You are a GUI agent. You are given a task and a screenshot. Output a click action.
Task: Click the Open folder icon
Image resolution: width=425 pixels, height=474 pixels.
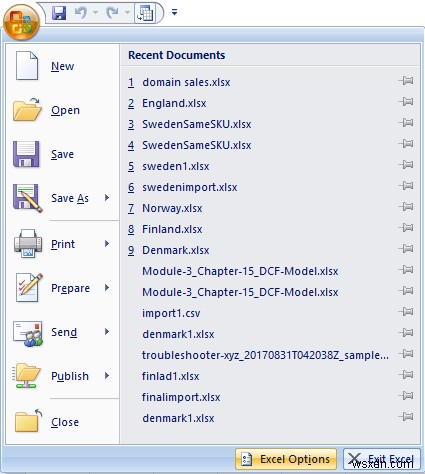pyautogui.click(x=27, y=109)
